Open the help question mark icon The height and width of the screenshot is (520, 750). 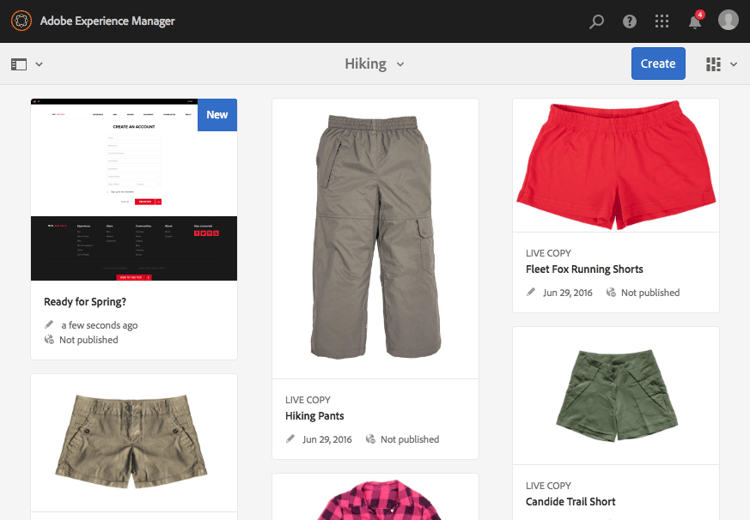pyautogui.click(x=629, y=22)
